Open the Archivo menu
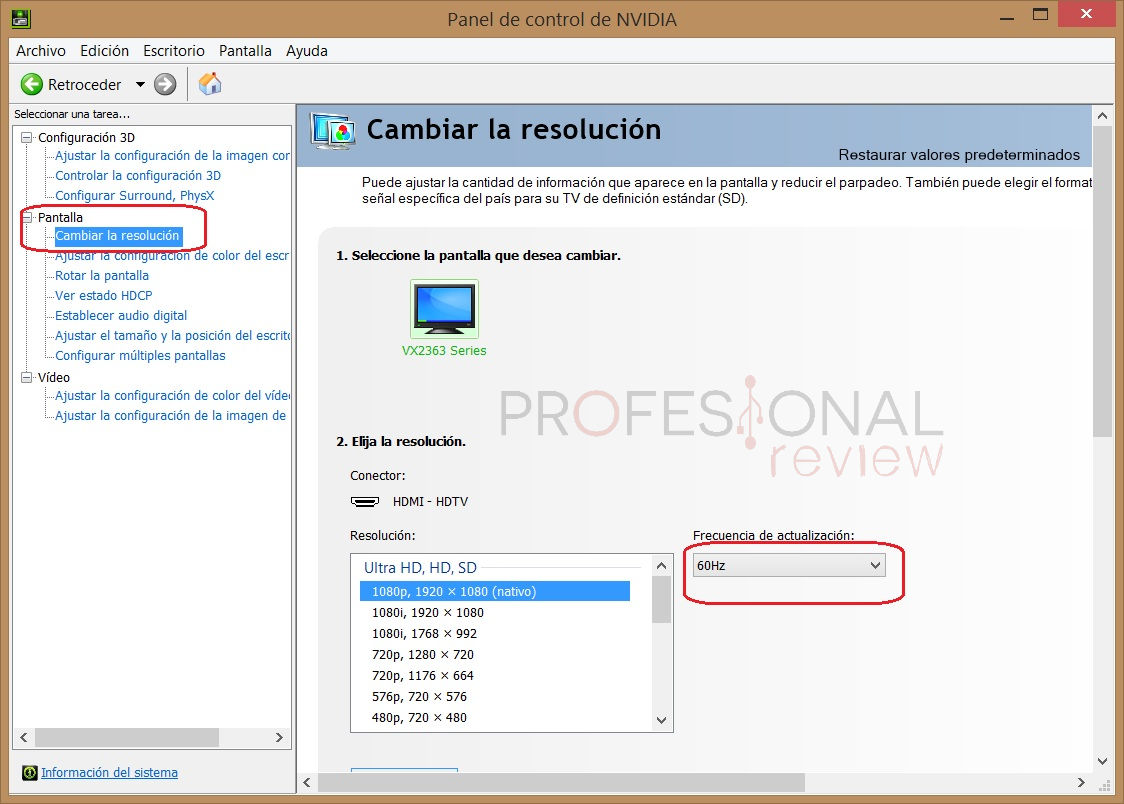 pos(41,50)
